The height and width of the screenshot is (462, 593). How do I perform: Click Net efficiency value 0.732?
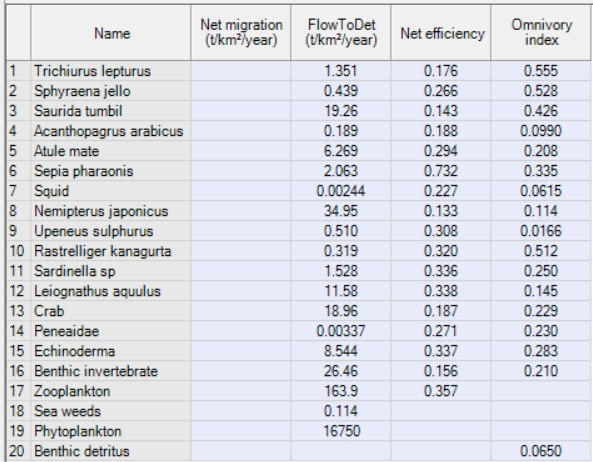click(441, 171)
